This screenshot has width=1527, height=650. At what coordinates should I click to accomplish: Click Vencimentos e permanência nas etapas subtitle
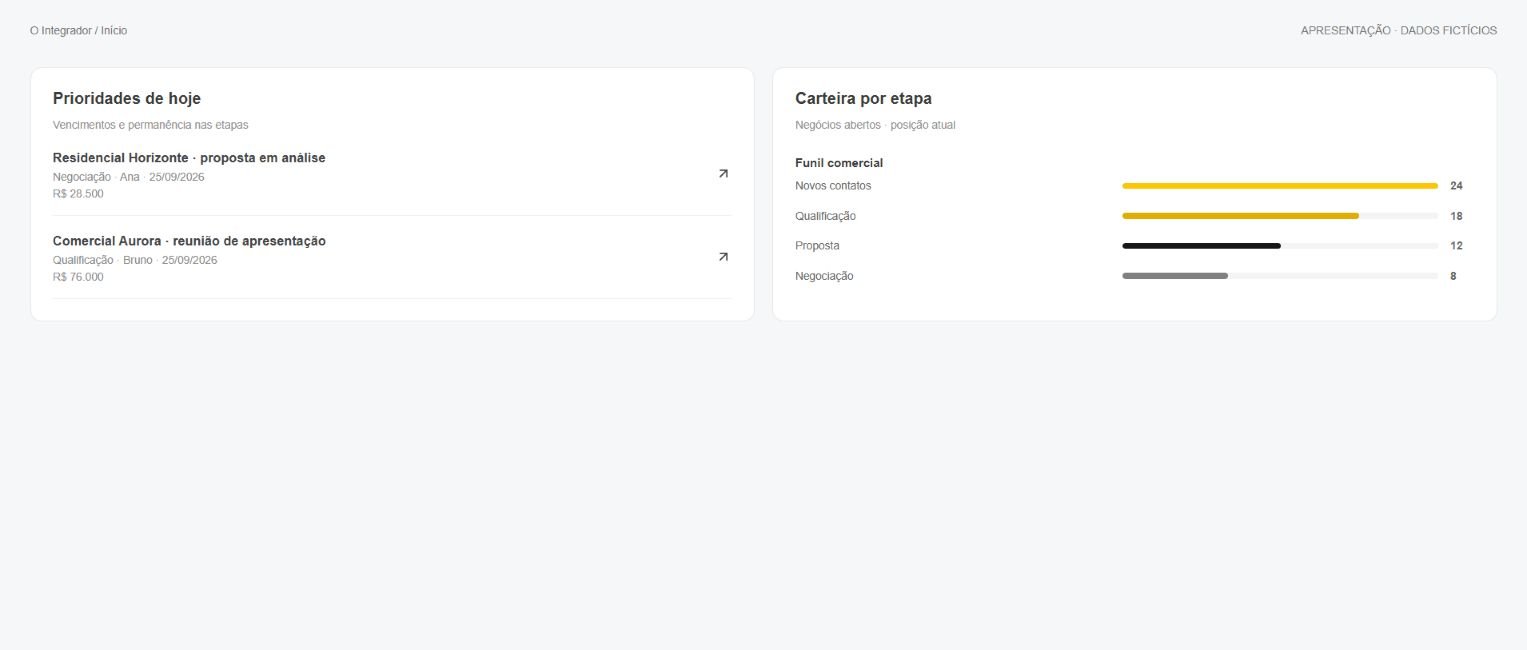(x=150, y=125)
